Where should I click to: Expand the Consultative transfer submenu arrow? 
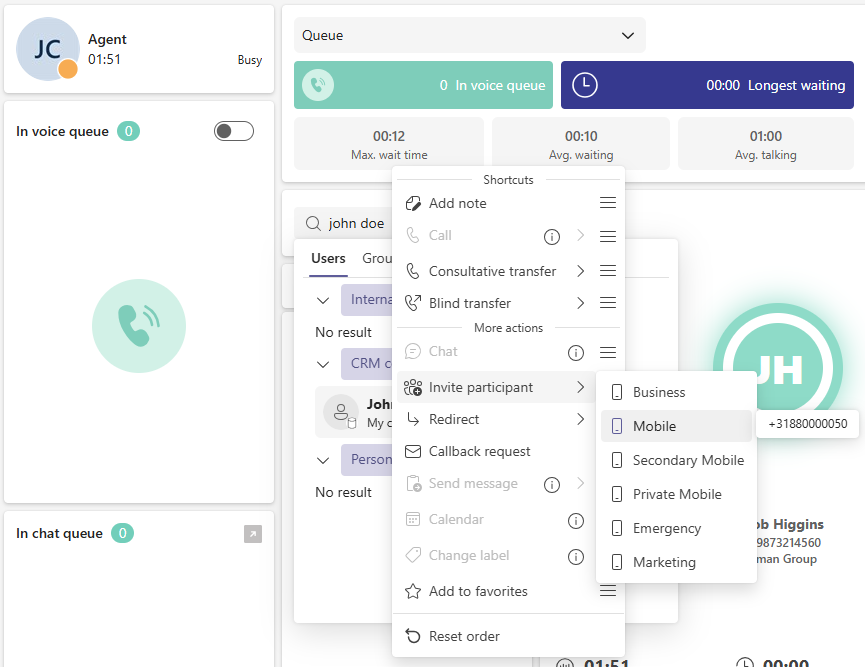coord(580,271)
